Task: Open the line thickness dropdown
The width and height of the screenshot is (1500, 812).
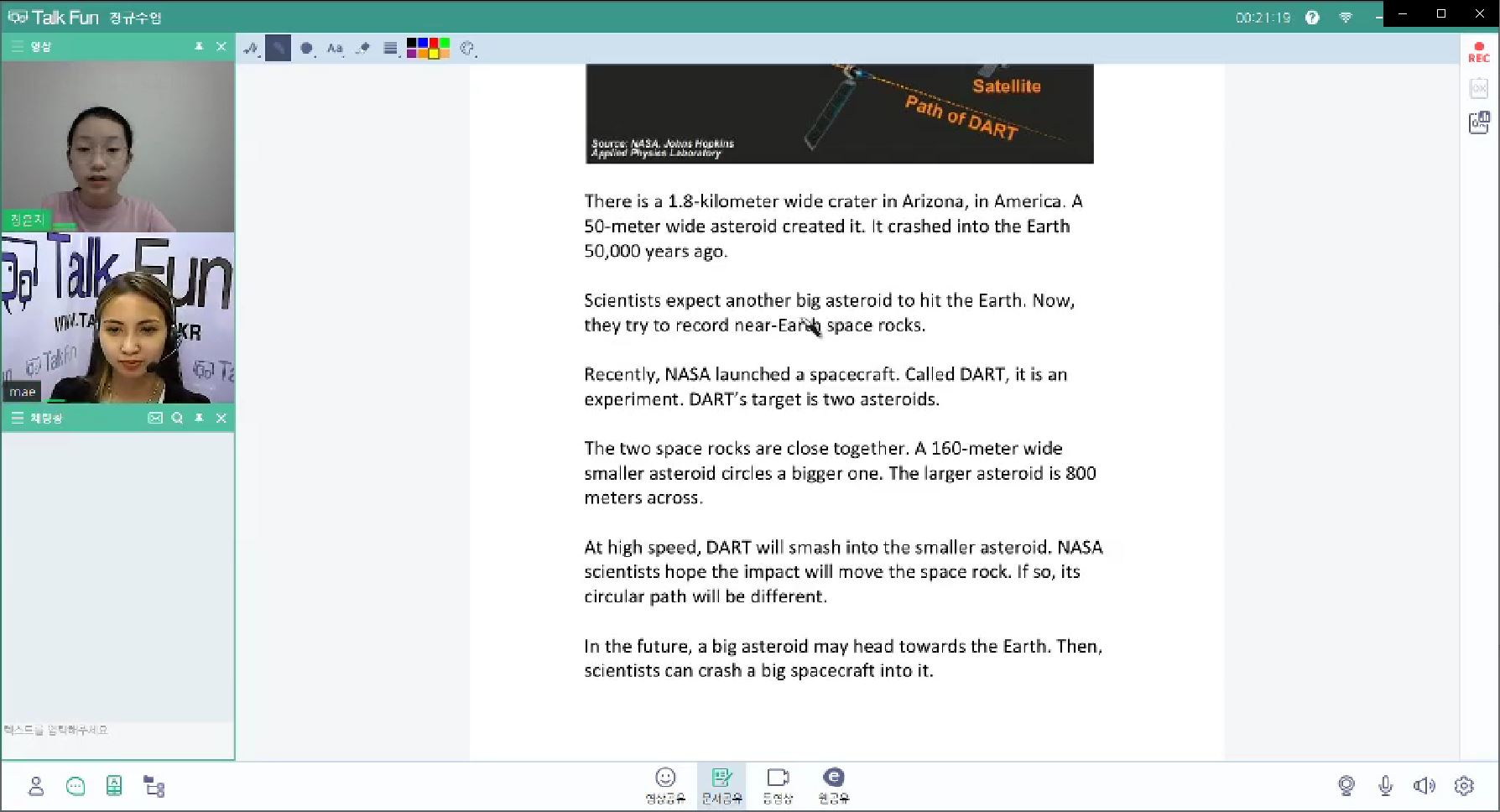Action: (x=390, y=49)
